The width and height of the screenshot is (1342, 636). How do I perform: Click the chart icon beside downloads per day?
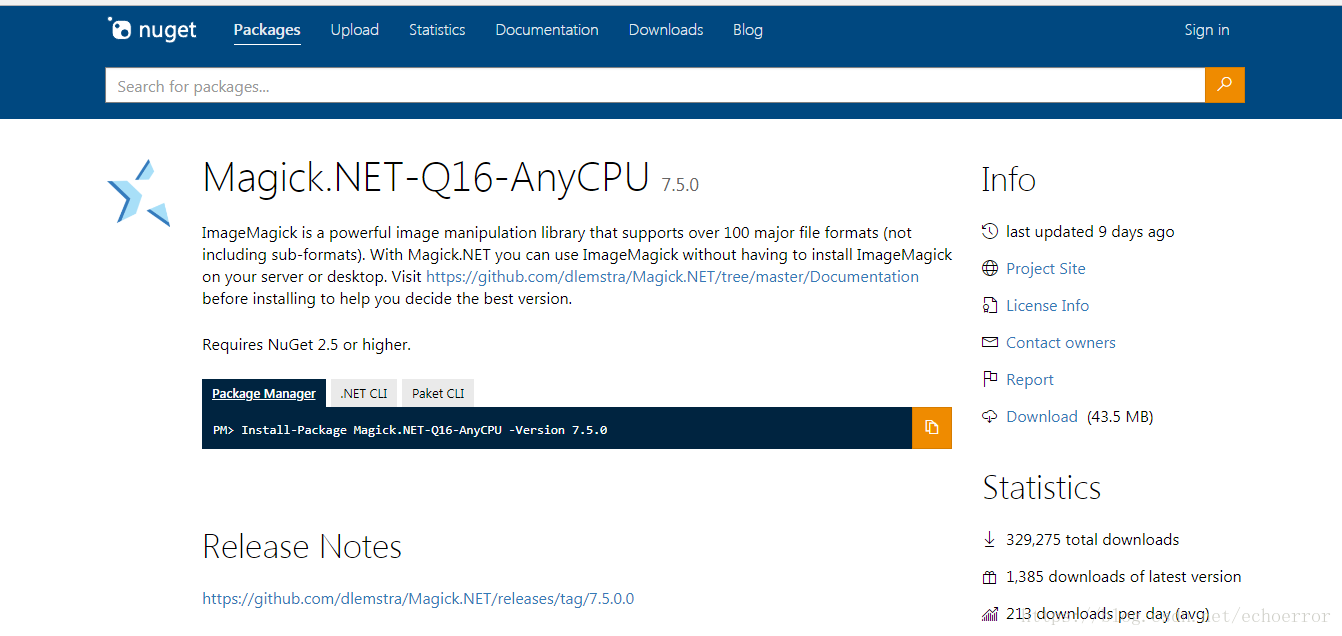tap(990, 614)
